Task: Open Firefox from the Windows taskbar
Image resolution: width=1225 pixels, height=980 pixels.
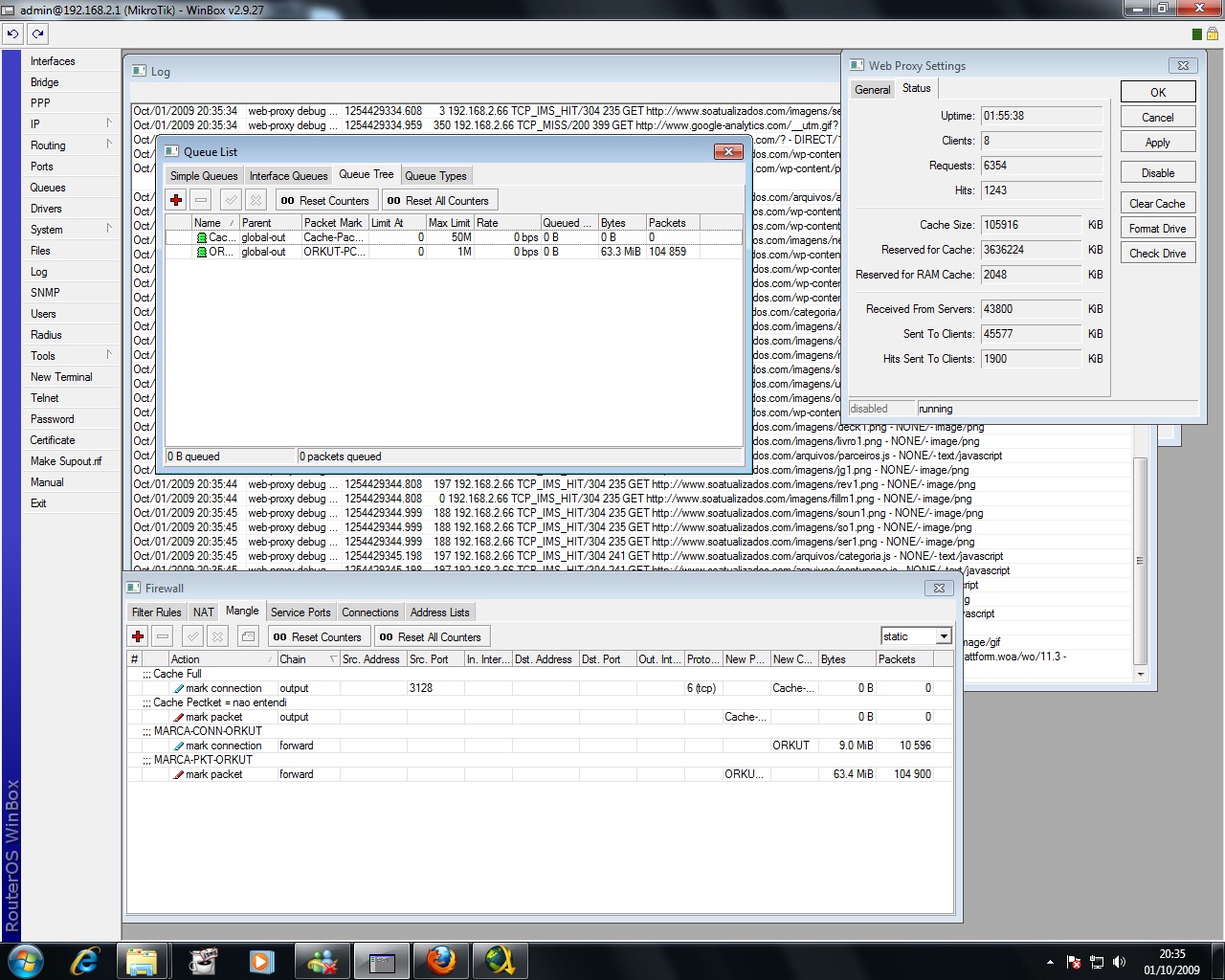Action: (x=441, y=960)
